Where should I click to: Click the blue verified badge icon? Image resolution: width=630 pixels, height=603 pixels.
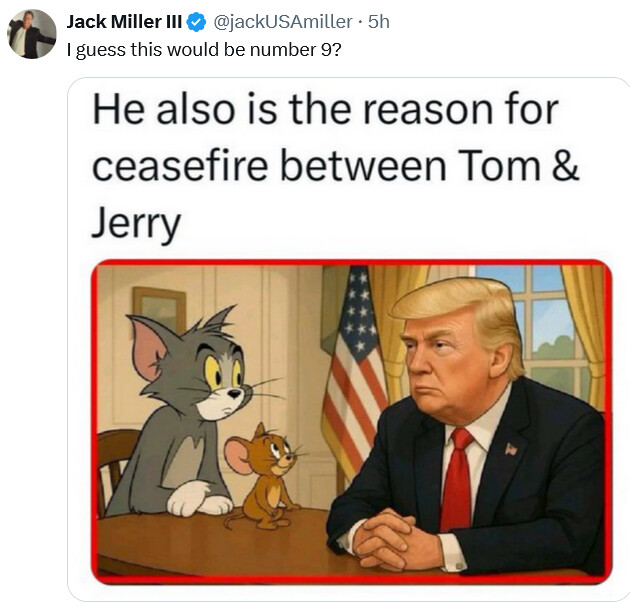click(197, 22)
